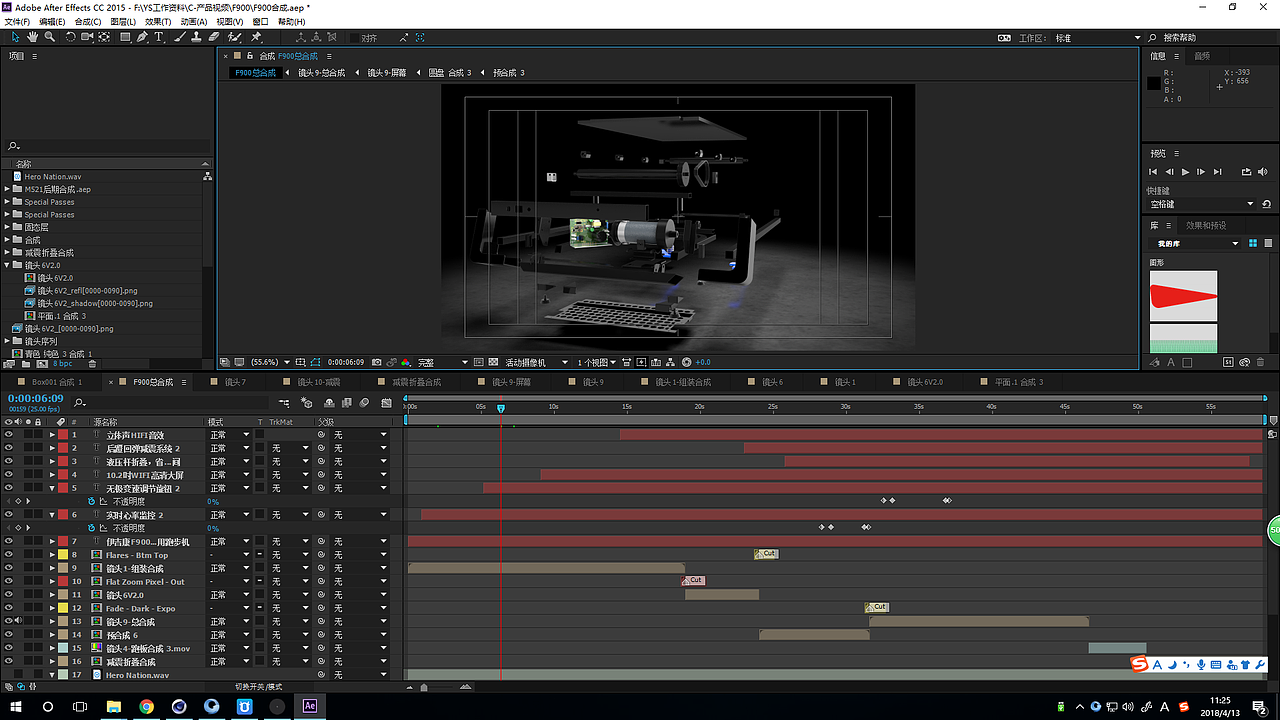Hide layer 8 Flares - Btm Top
The image size is (1280, 720).
point(9,555)
